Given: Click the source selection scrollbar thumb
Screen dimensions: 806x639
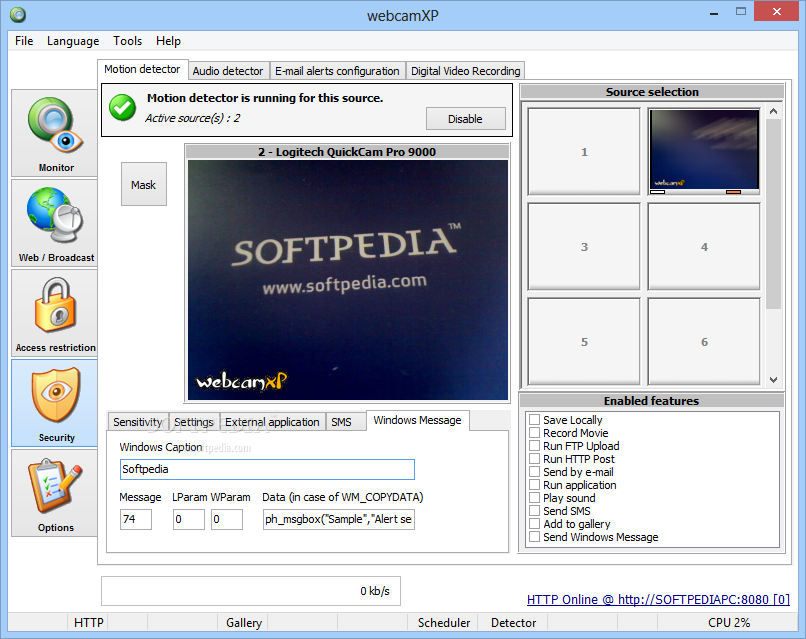Looking at the screenshot, I should click(x=774, y=214).
